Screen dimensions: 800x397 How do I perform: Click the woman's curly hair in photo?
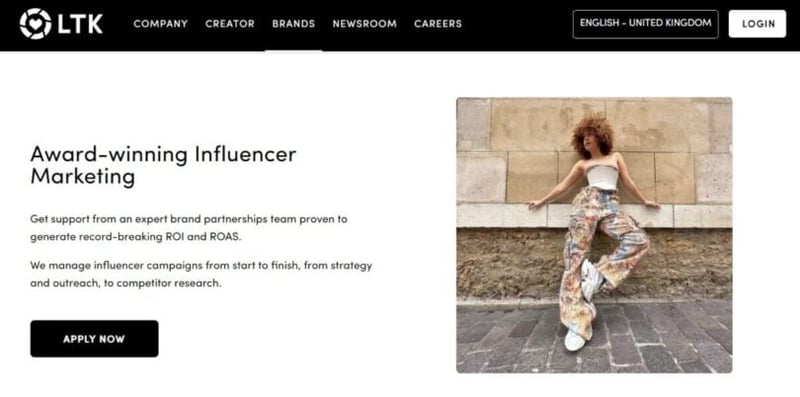tap(592, 133)
